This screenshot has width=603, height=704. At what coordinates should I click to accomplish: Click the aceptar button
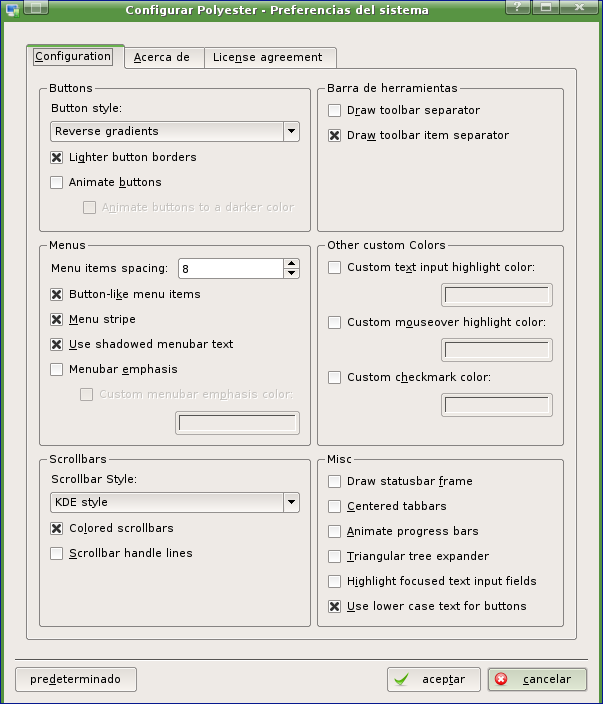click(x=434, y=679)
